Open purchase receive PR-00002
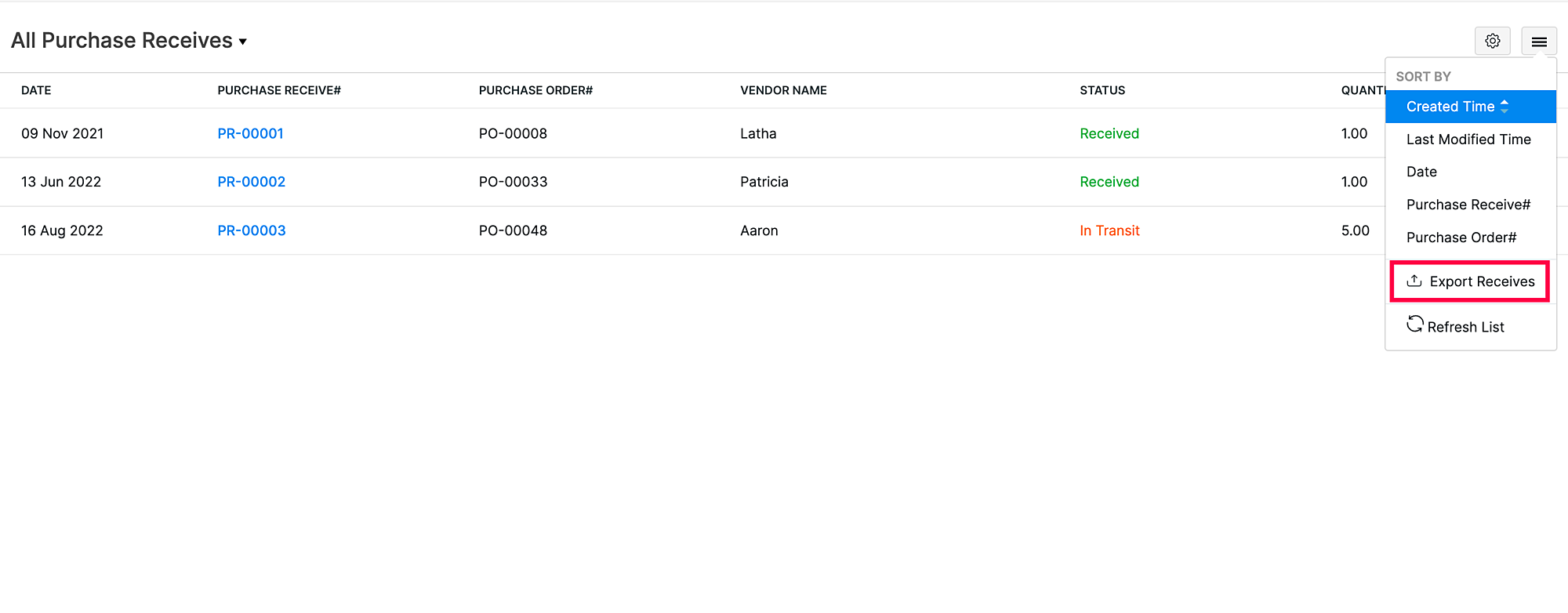Screen dimensions: 1568x613 pyautogui.click(x=251, y=182)
